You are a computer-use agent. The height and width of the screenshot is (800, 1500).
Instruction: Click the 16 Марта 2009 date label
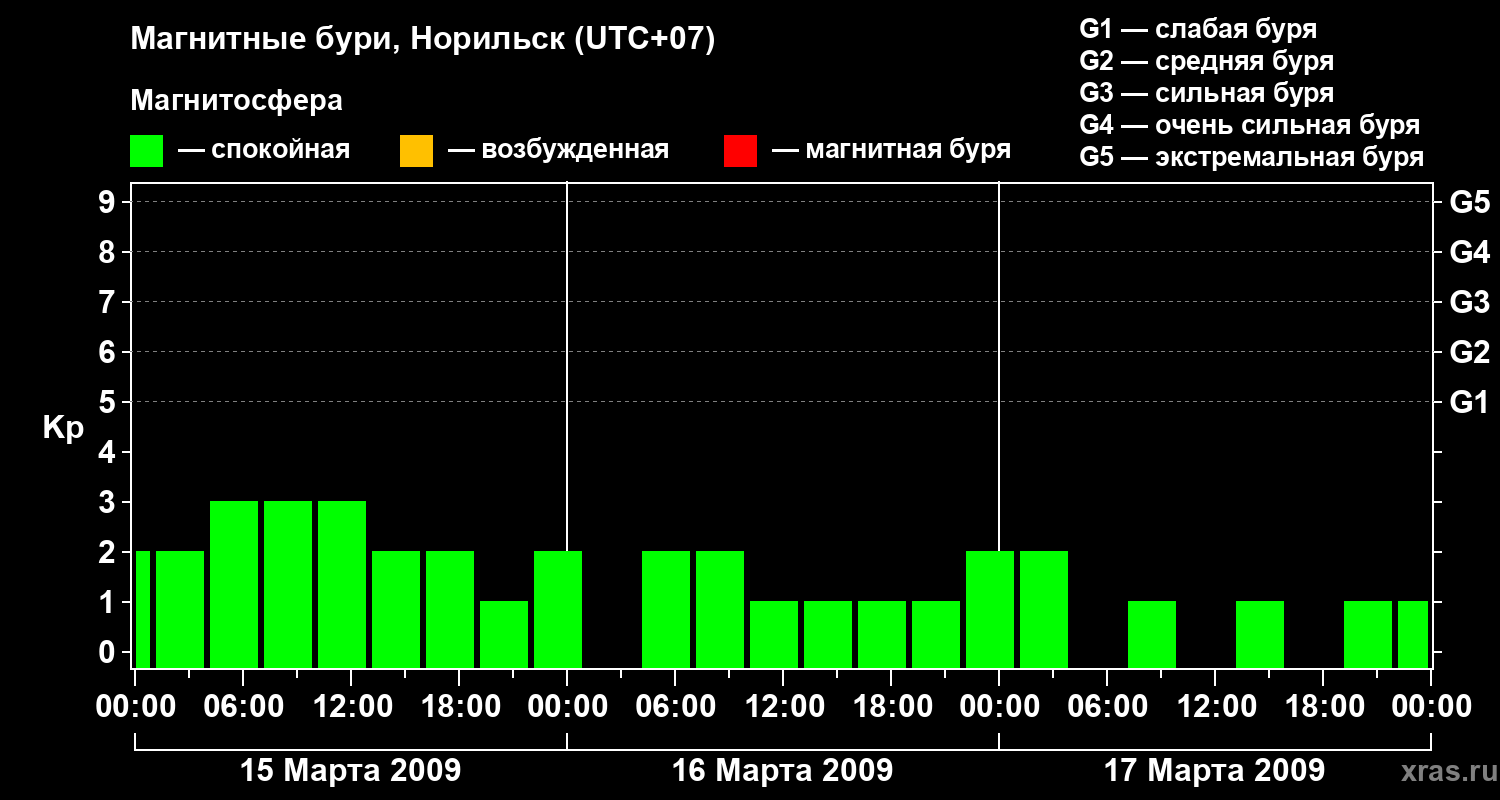click(783, 770)
